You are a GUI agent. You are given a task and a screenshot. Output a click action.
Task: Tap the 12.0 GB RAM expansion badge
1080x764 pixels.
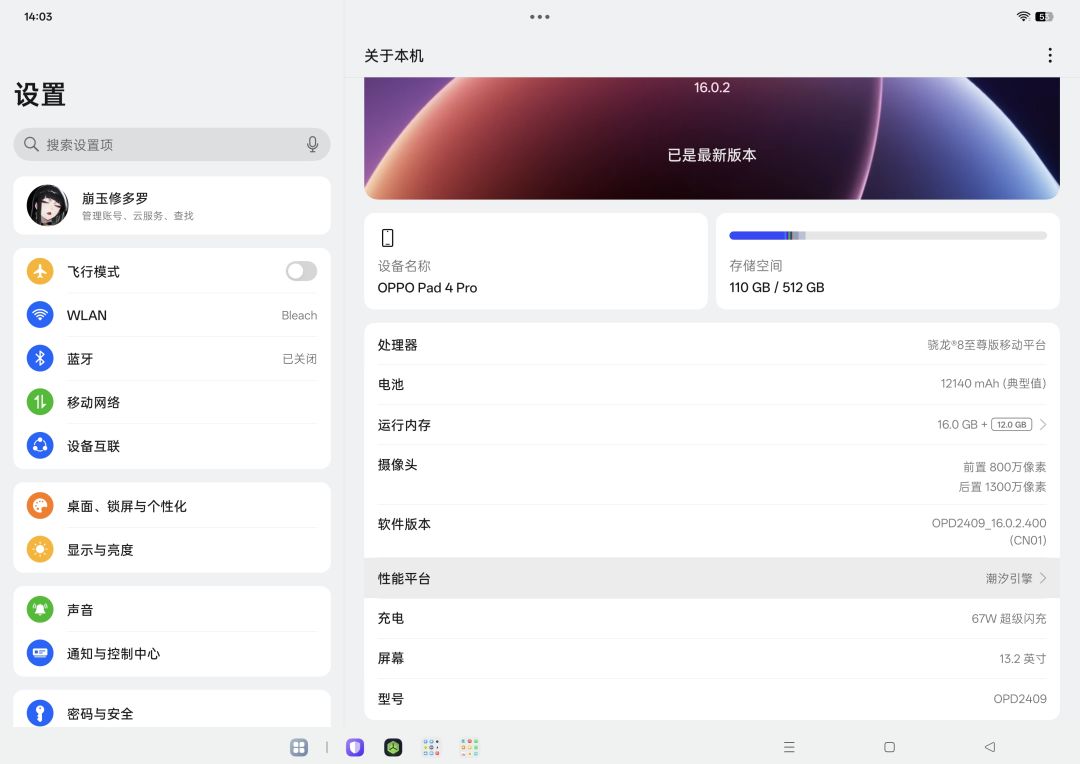(x=1011, y=424)
